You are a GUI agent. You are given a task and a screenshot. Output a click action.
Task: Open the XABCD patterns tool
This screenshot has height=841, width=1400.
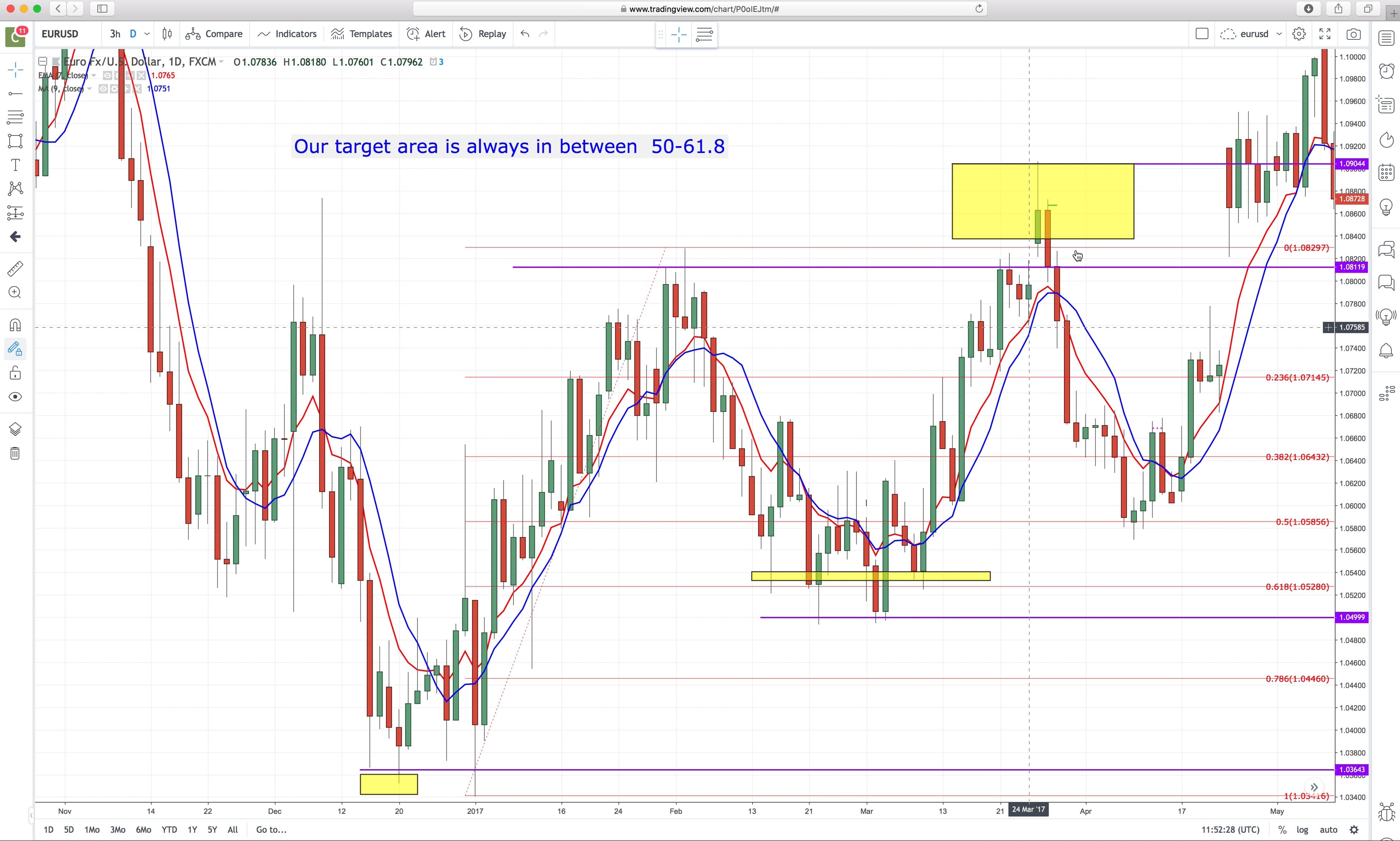coord(15,189)
